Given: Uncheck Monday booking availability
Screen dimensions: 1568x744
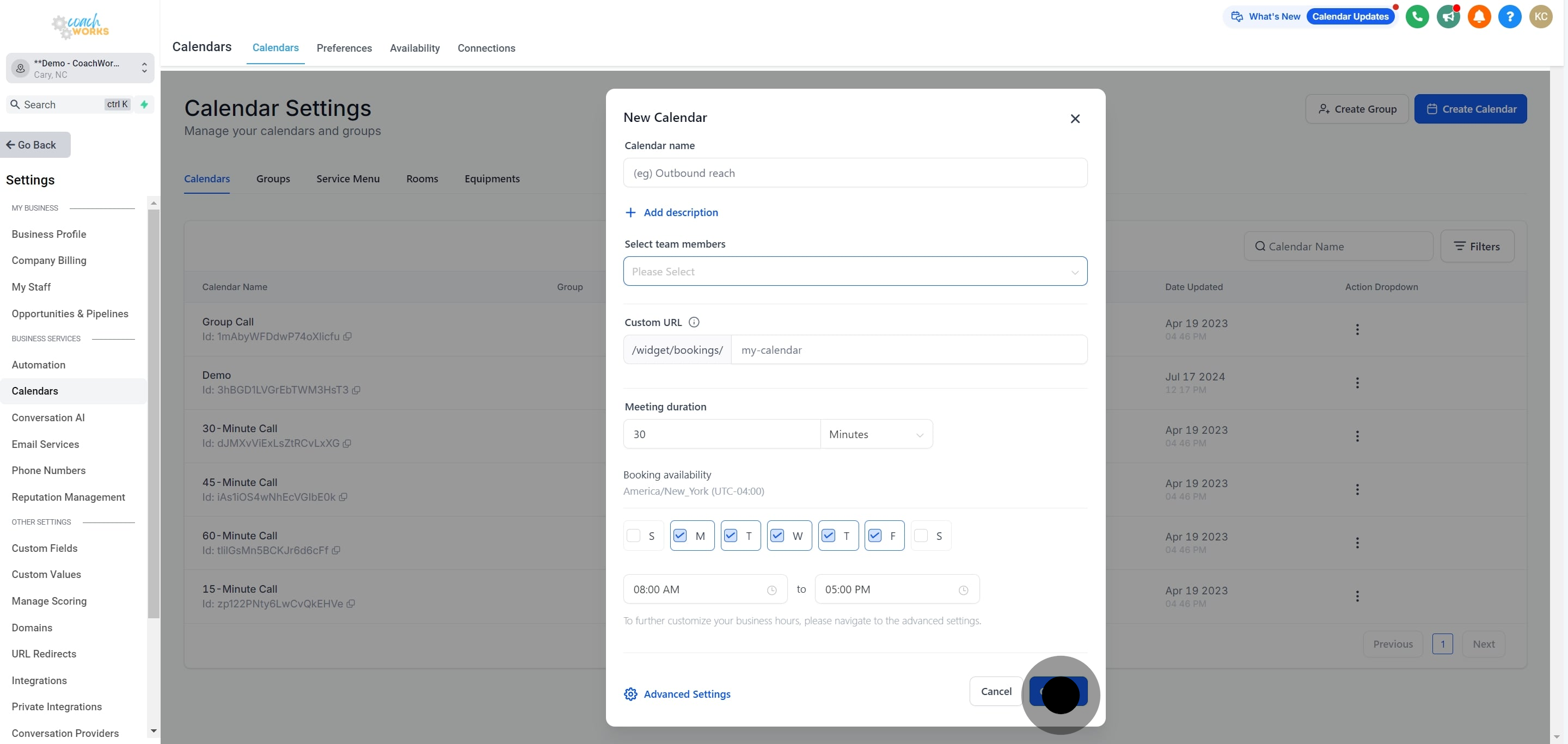Looking at the screenshot, I should (680, 536).
